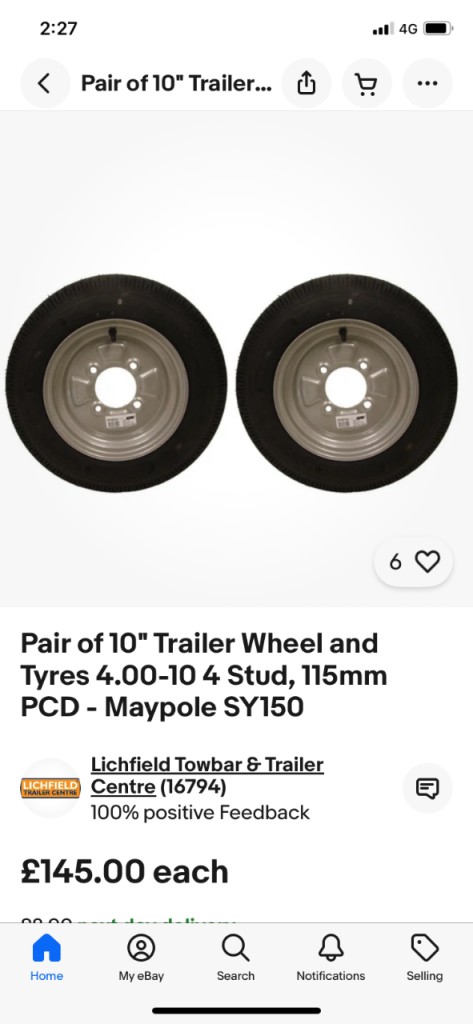
Task: Switch to the My eBay tab
Action: click(141, 958)
